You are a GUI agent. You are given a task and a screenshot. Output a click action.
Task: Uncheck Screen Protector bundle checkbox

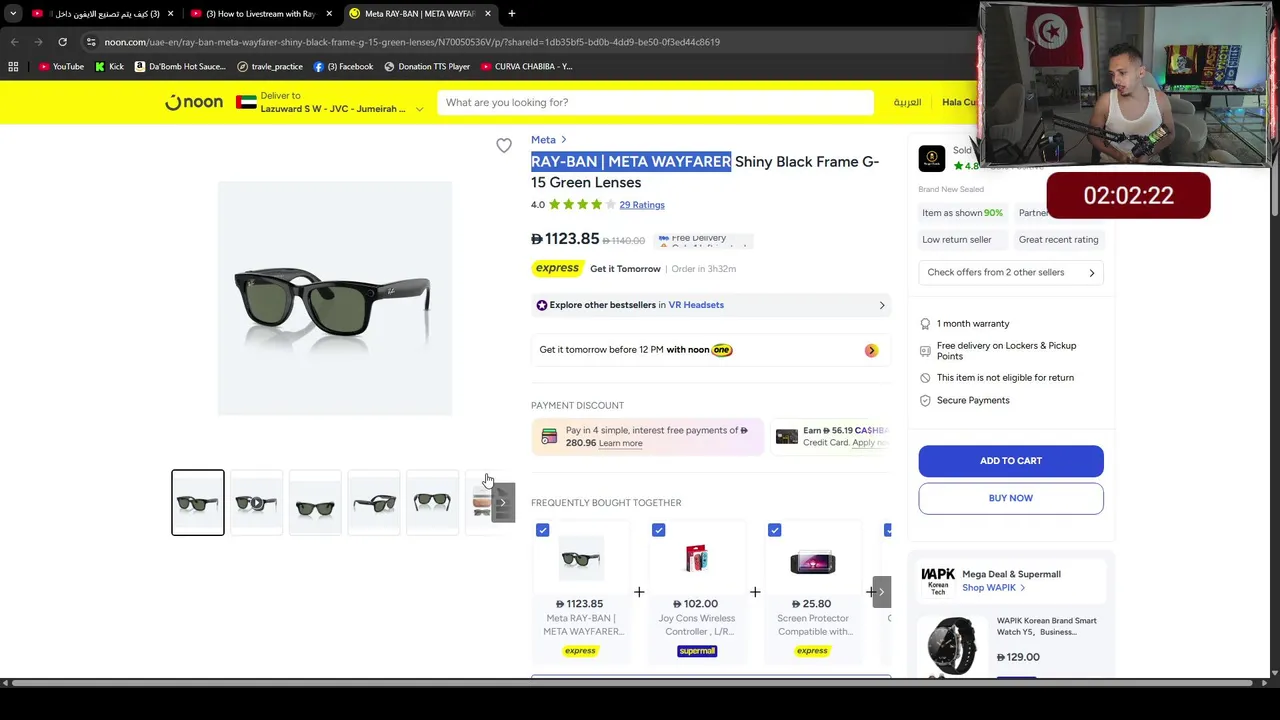point(774,530)
